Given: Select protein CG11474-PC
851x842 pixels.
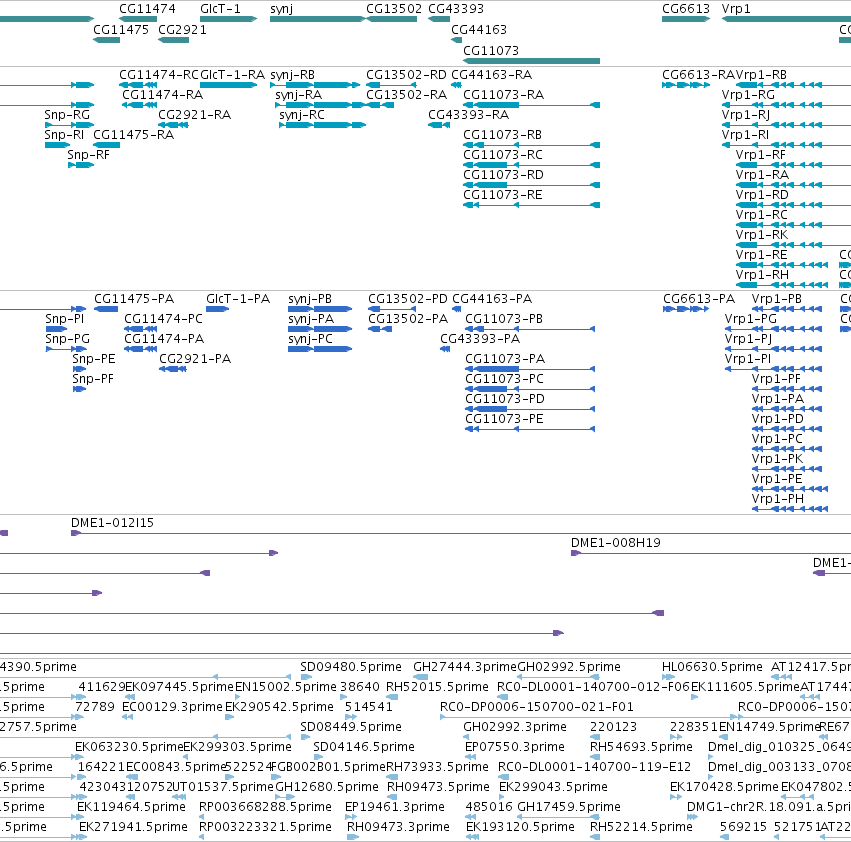Looking at the screenshot, I should click(x=163, y=320).
